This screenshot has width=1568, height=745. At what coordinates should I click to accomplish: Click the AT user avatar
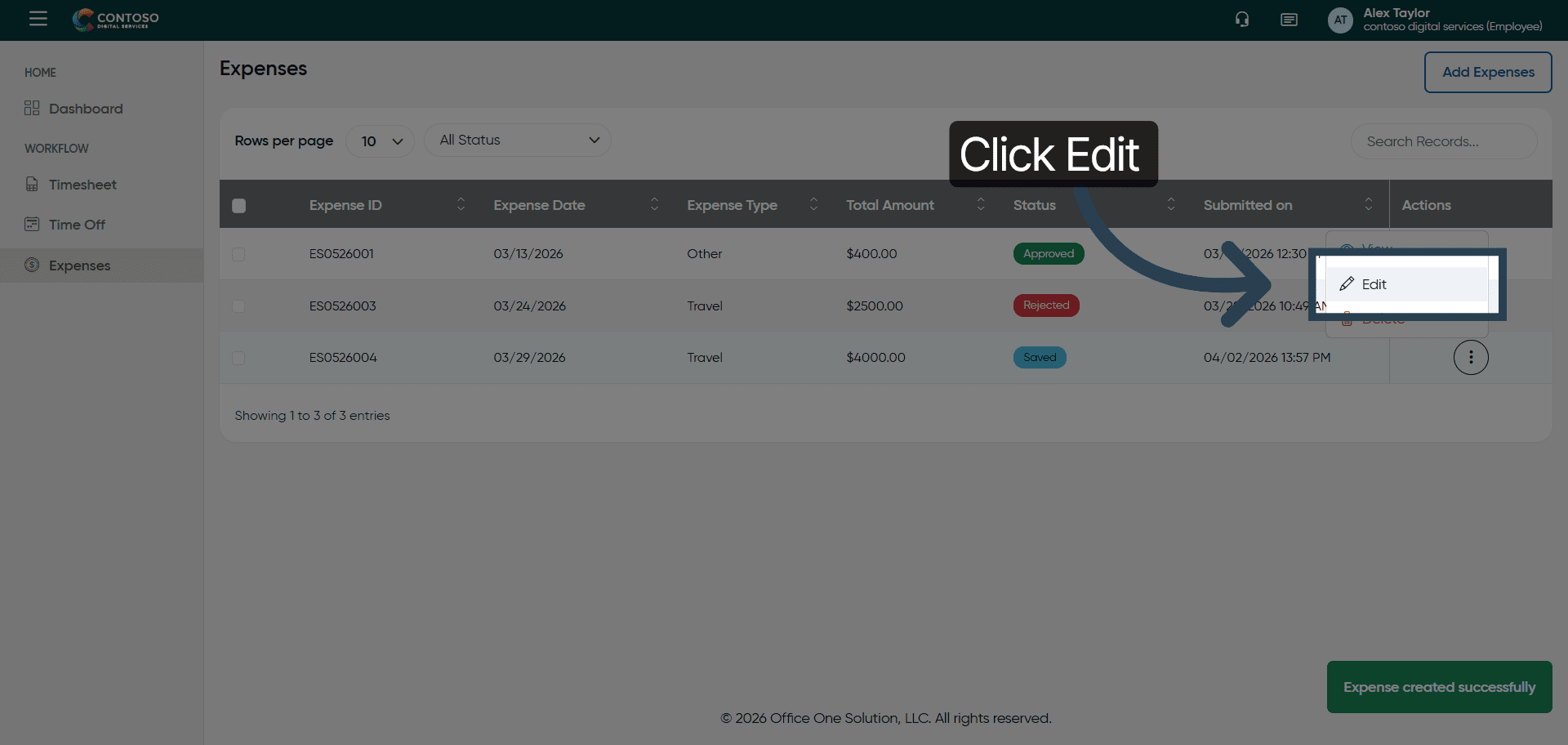click(x=1340, y=20)
